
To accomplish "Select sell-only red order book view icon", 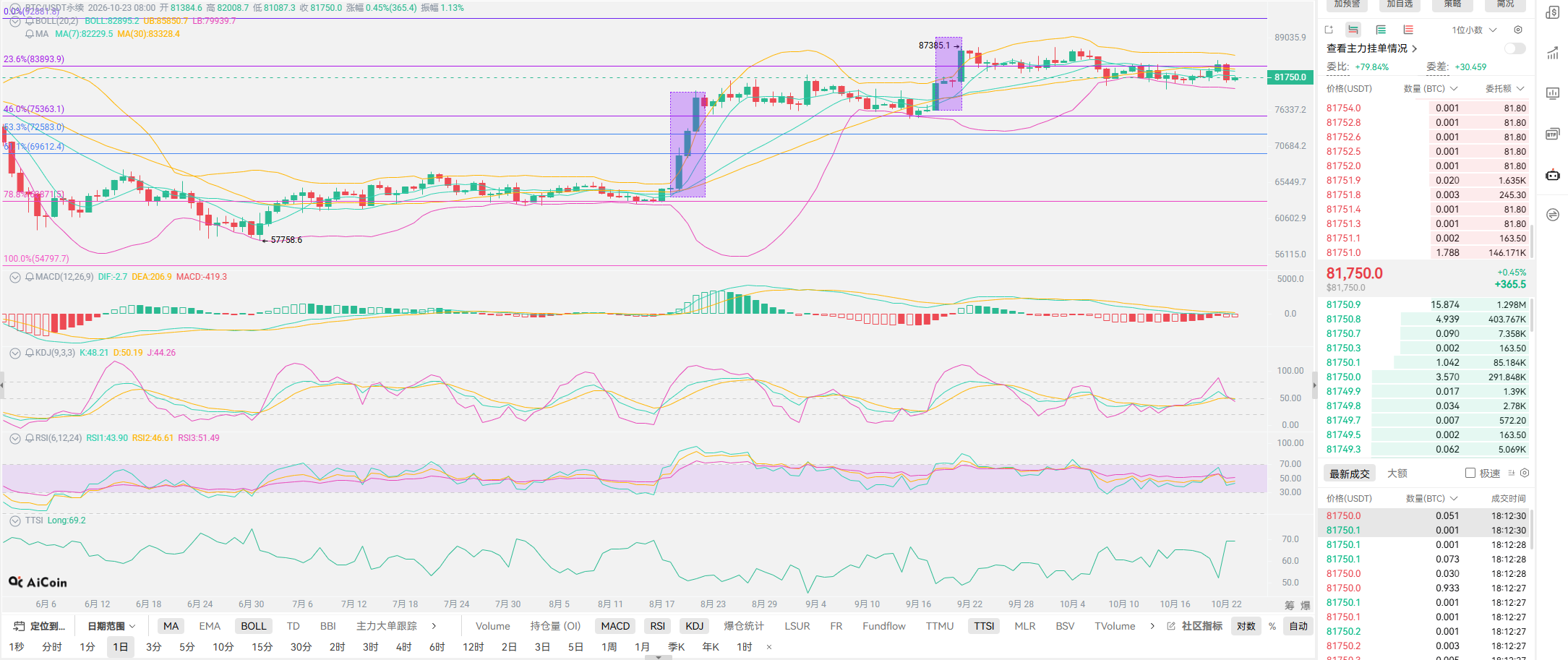I will point(1408,30).
